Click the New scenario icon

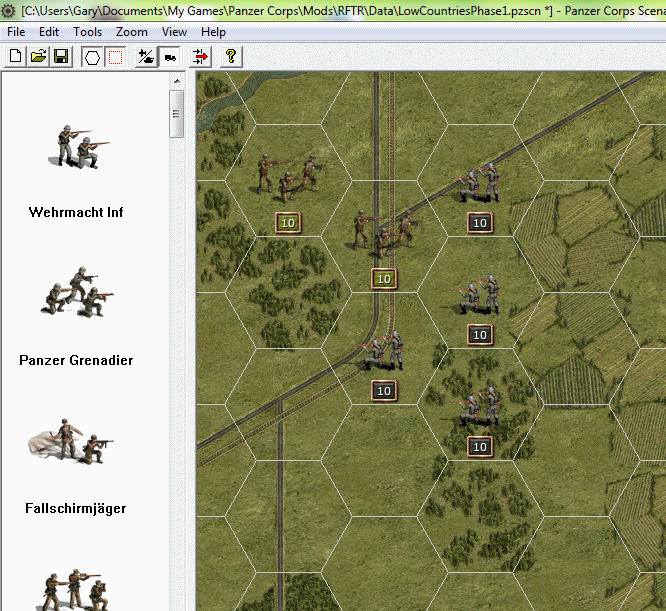(x=15, y=57)
